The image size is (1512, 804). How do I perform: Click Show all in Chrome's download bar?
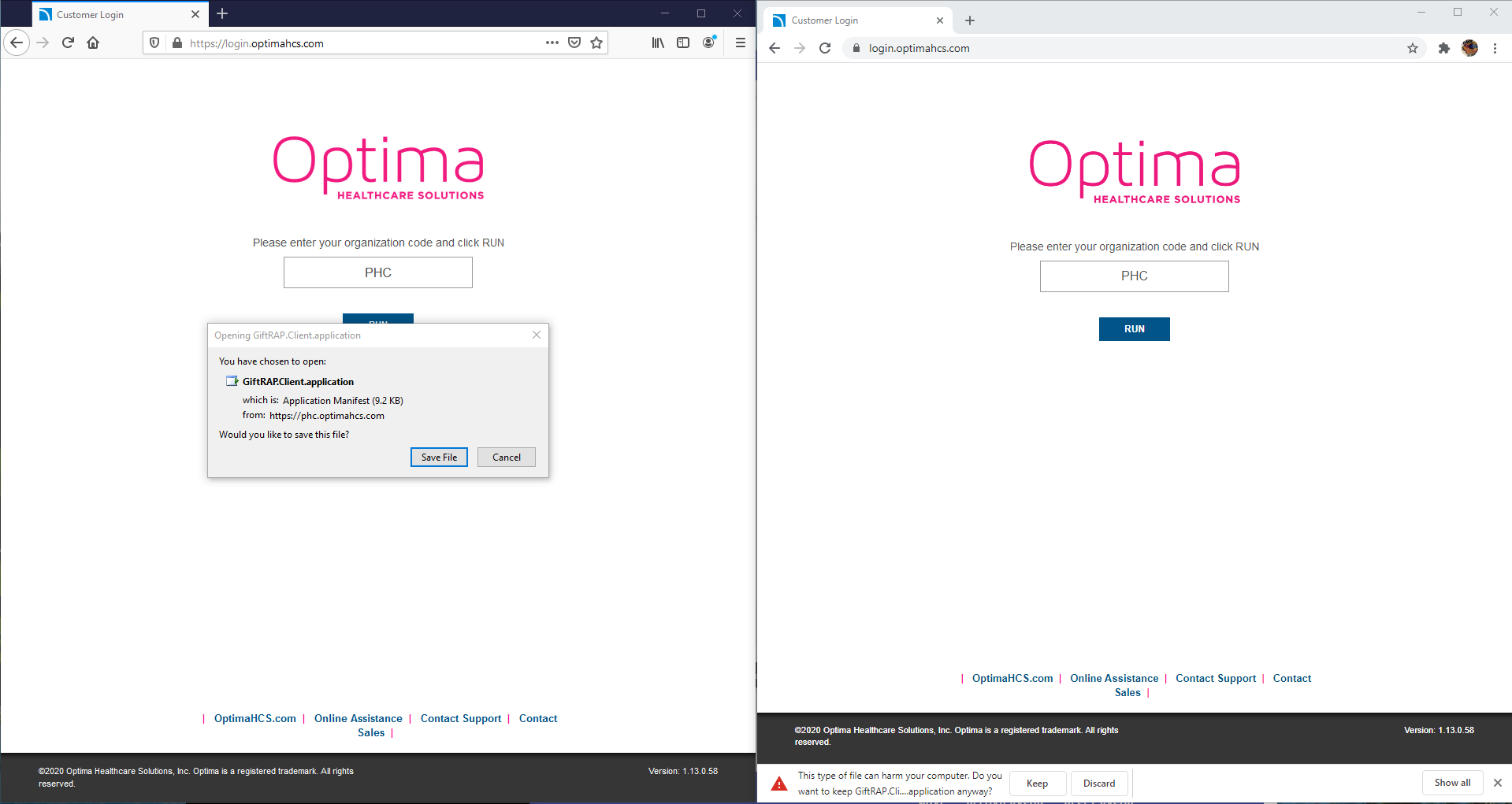[1452, 782]
